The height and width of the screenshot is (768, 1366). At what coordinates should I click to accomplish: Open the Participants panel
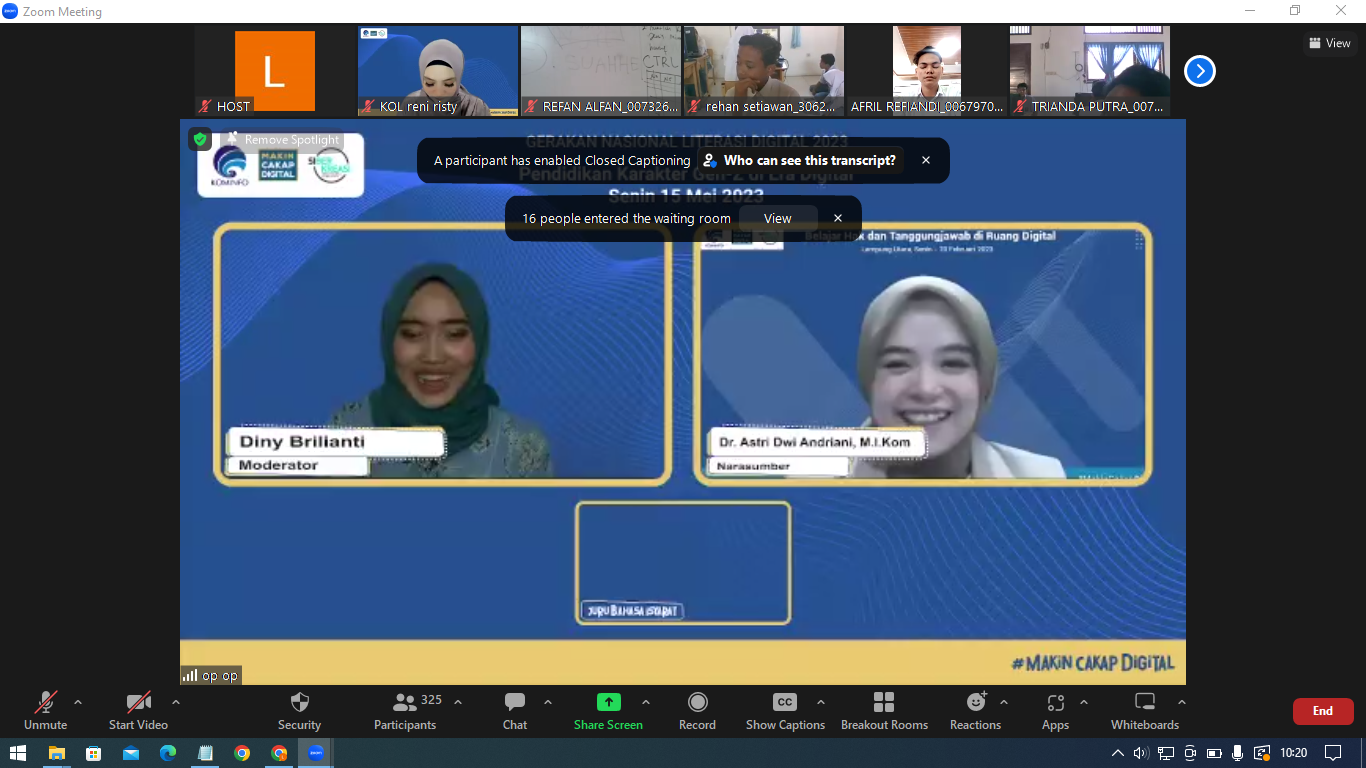[x=405, y=710]
